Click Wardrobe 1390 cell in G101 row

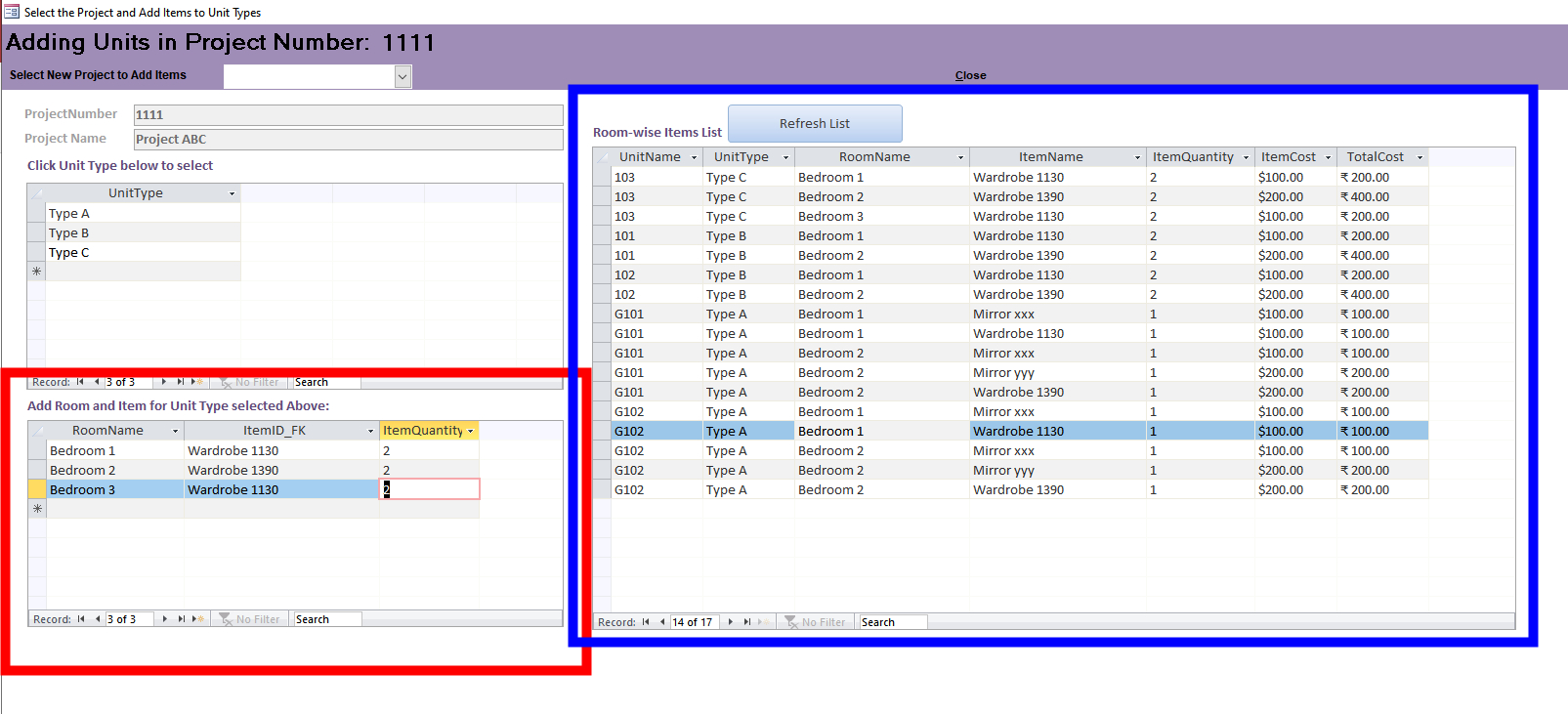pos(1058,392)
